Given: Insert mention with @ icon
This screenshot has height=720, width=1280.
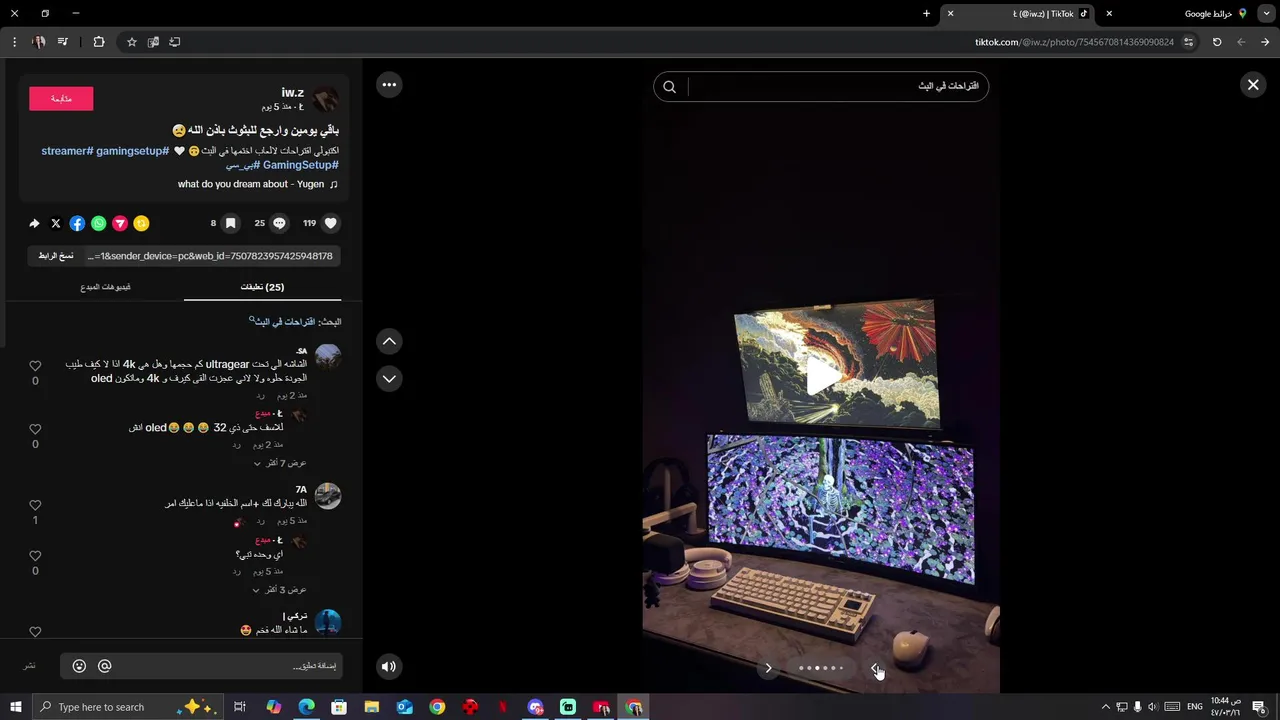Looking at the screenshot, I should pos(104,666).
